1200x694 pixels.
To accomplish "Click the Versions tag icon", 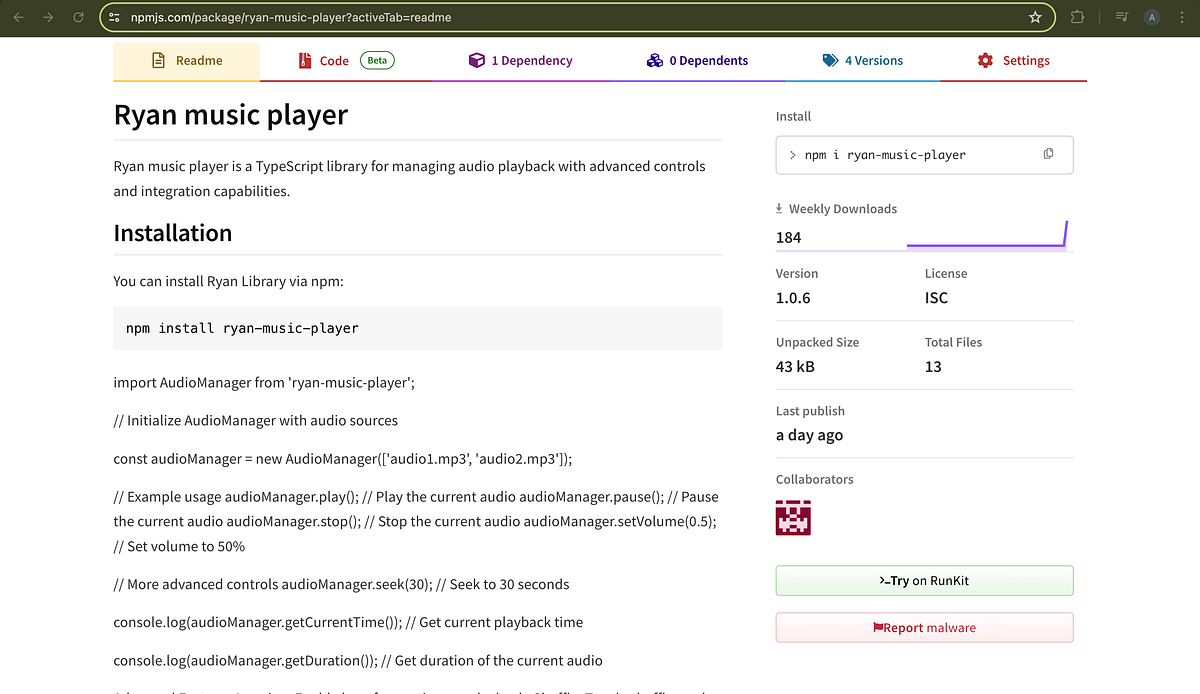I will point(828,60).
